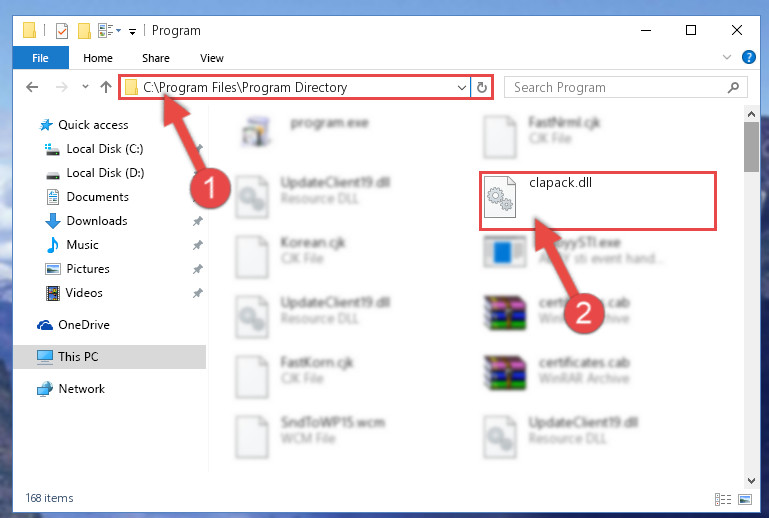769x518 pixels.
Task: Expand the ribbon using the chevron
Action: (727, 57)
